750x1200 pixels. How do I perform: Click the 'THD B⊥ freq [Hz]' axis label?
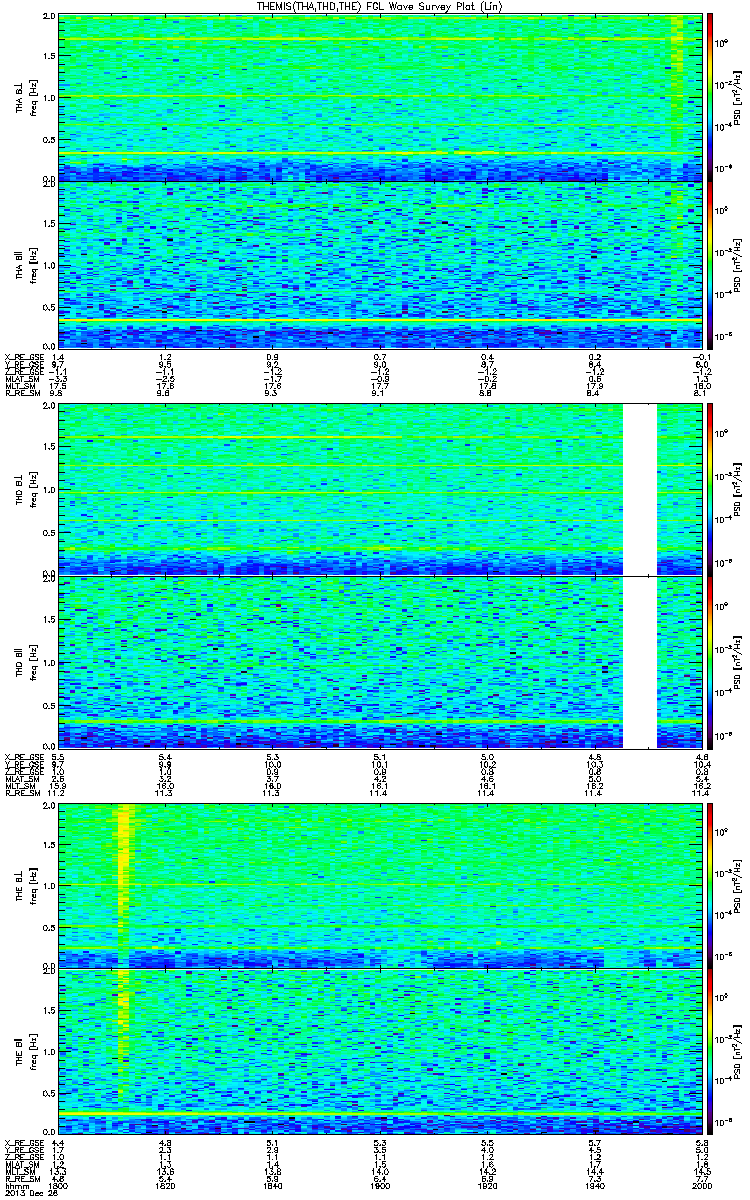tap(25, 489)
